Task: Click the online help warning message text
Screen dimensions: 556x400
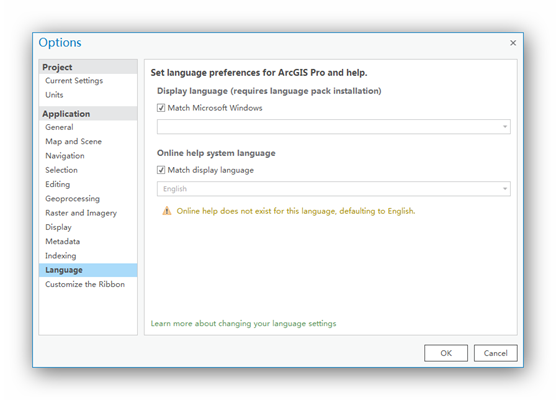Action: [x=296, y=211]
